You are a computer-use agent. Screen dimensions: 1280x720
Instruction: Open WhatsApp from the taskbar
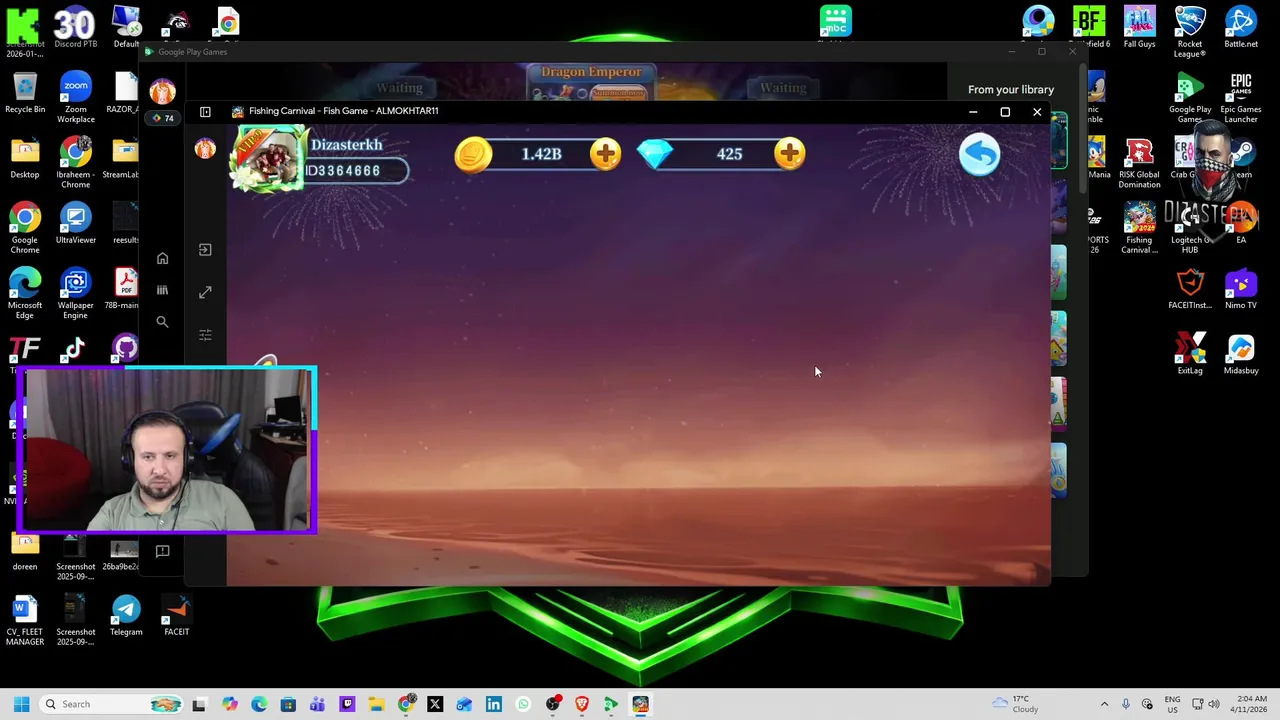point(523,704)
